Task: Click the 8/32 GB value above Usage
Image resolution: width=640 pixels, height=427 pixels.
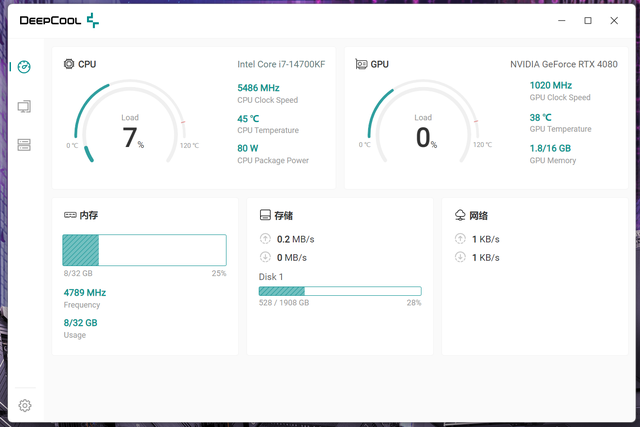Action: [80, 323]
